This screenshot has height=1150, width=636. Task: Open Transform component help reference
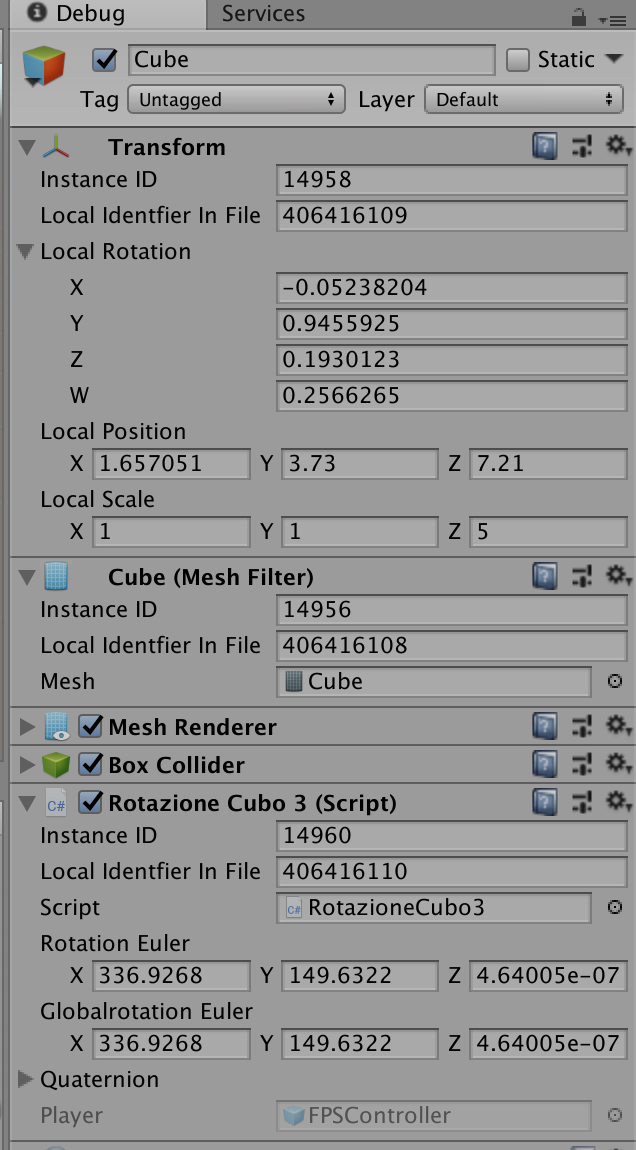click(x=544, y=147)
